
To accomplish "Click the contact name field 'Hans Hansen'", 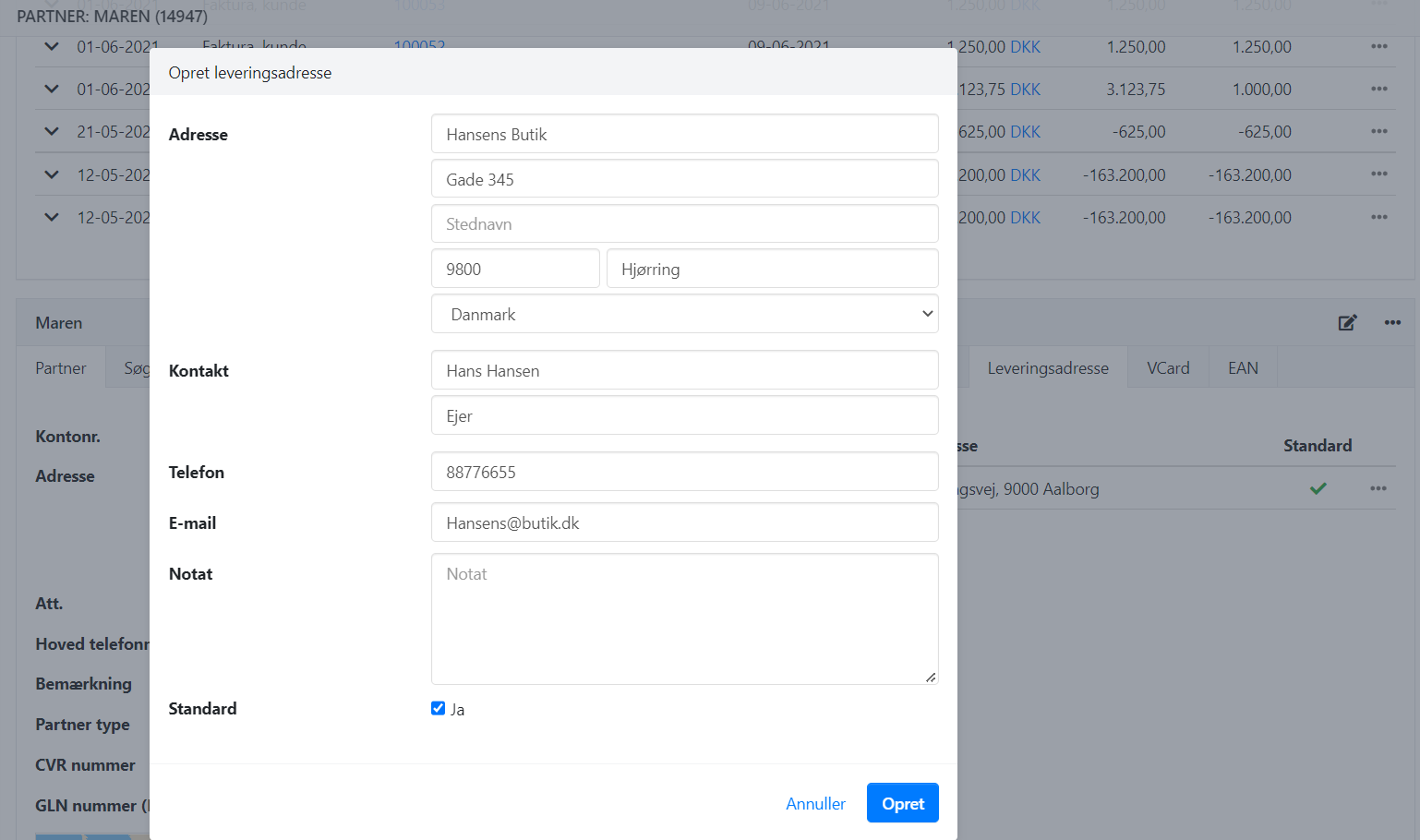I will point(685,370).
